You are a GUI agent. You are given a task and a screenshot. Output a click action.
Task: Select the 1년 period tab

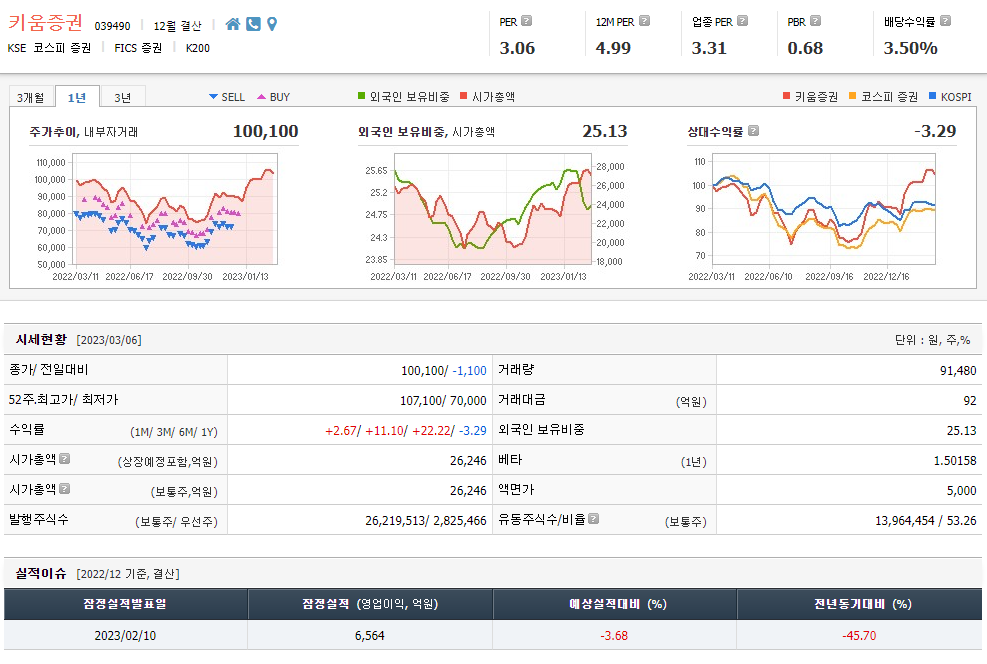pyautogui.click(x=77, y=97)
